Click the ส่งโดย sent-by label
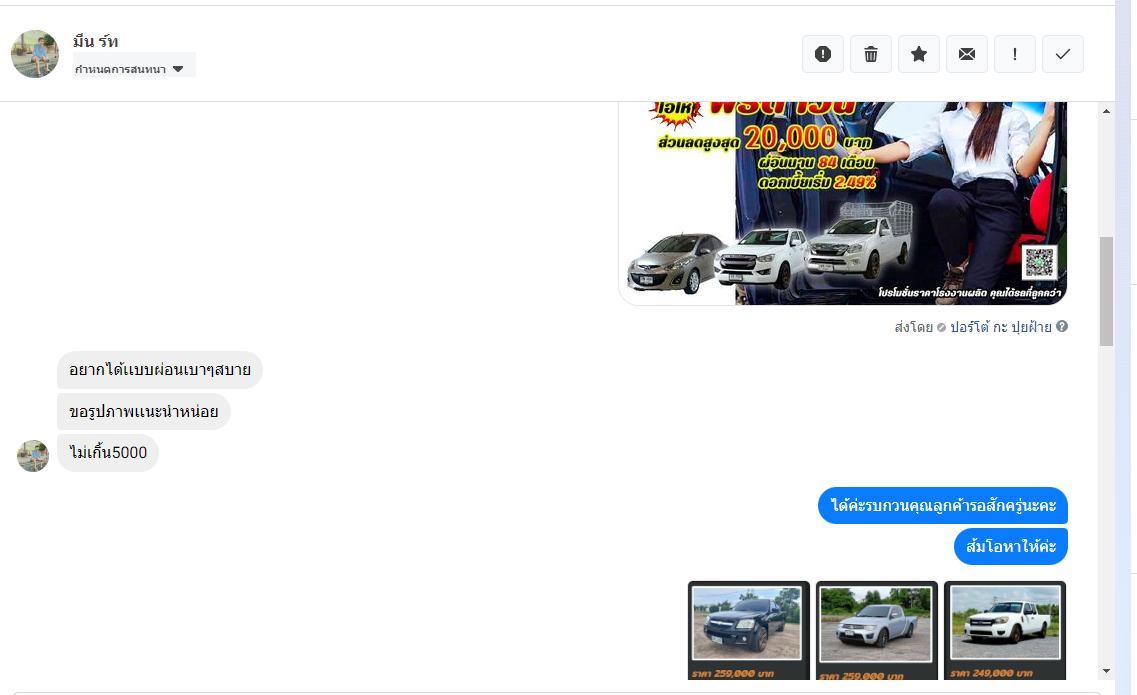The height and width of the screenshot is (695, 1137). click(x=913, y=327)
